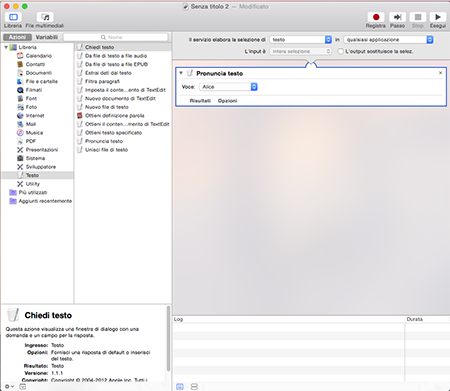Open the Voce dropdown showing Alice

228,87
